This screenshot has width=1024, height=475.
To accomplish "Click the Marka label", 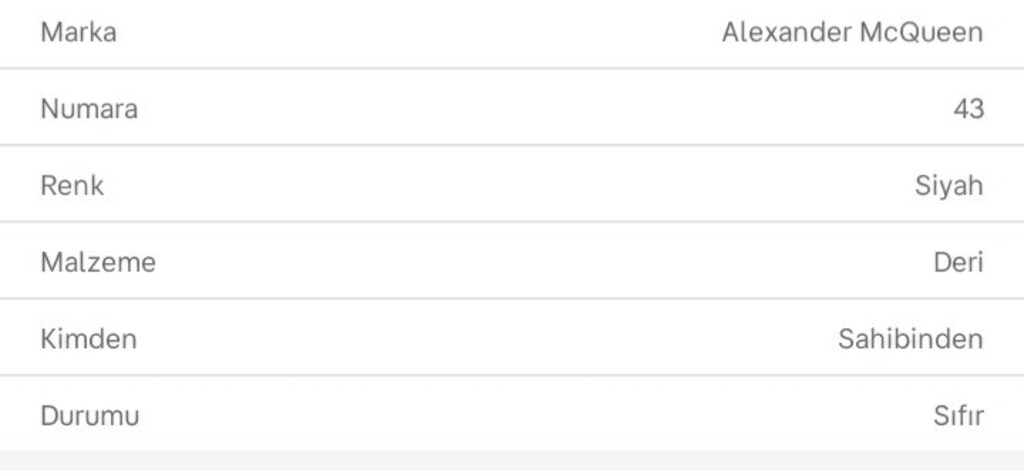I will tap(78, 32).
